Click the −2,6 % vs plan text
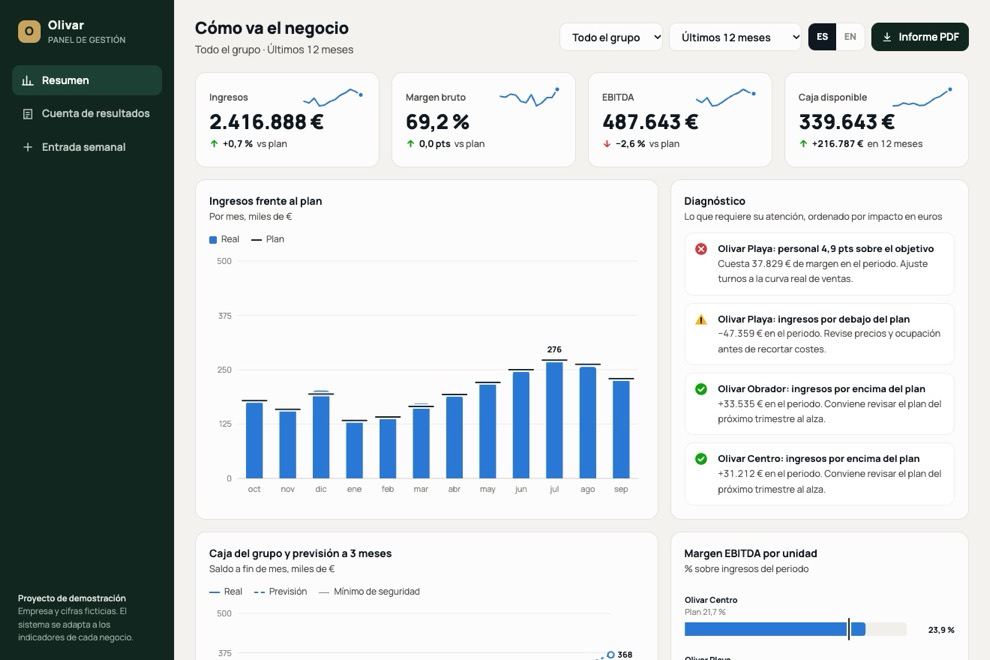Screen dimensions: 990x660 647,144
